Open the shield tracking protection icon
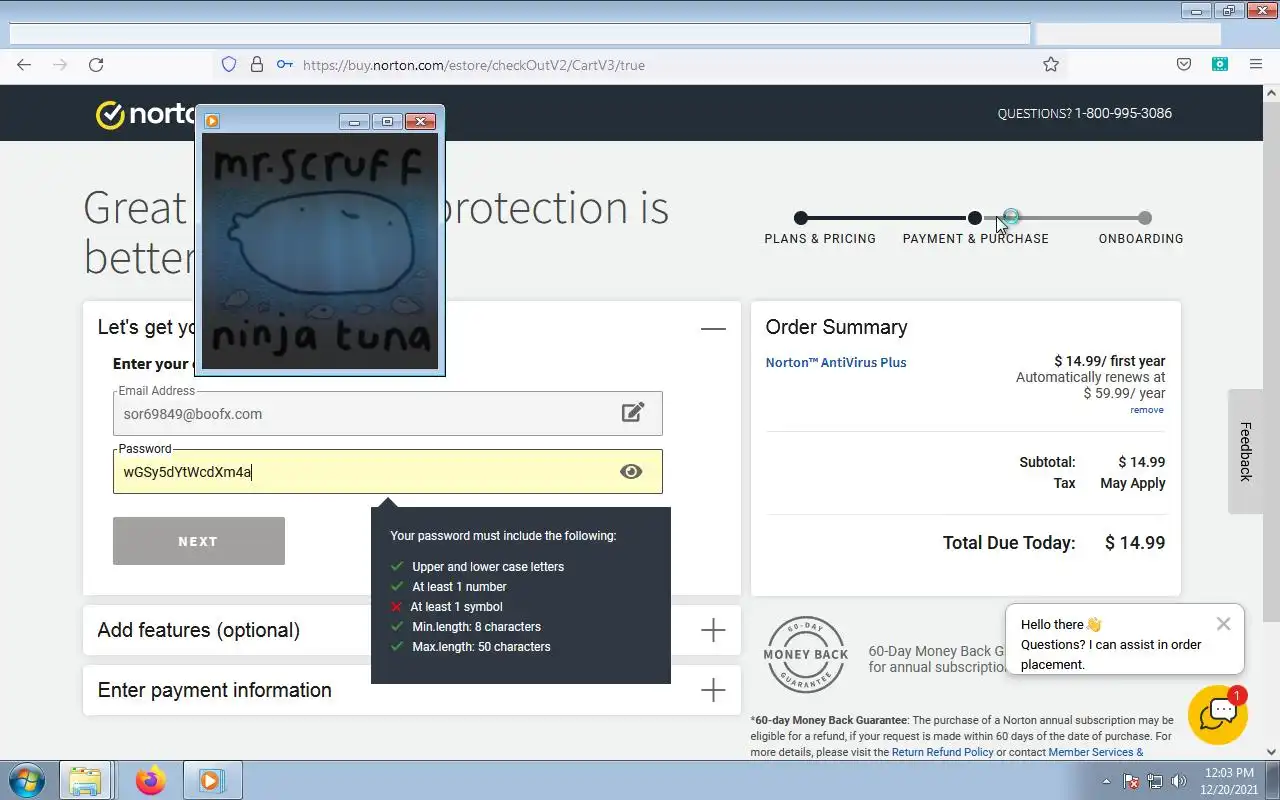 [x=229, y=65]
